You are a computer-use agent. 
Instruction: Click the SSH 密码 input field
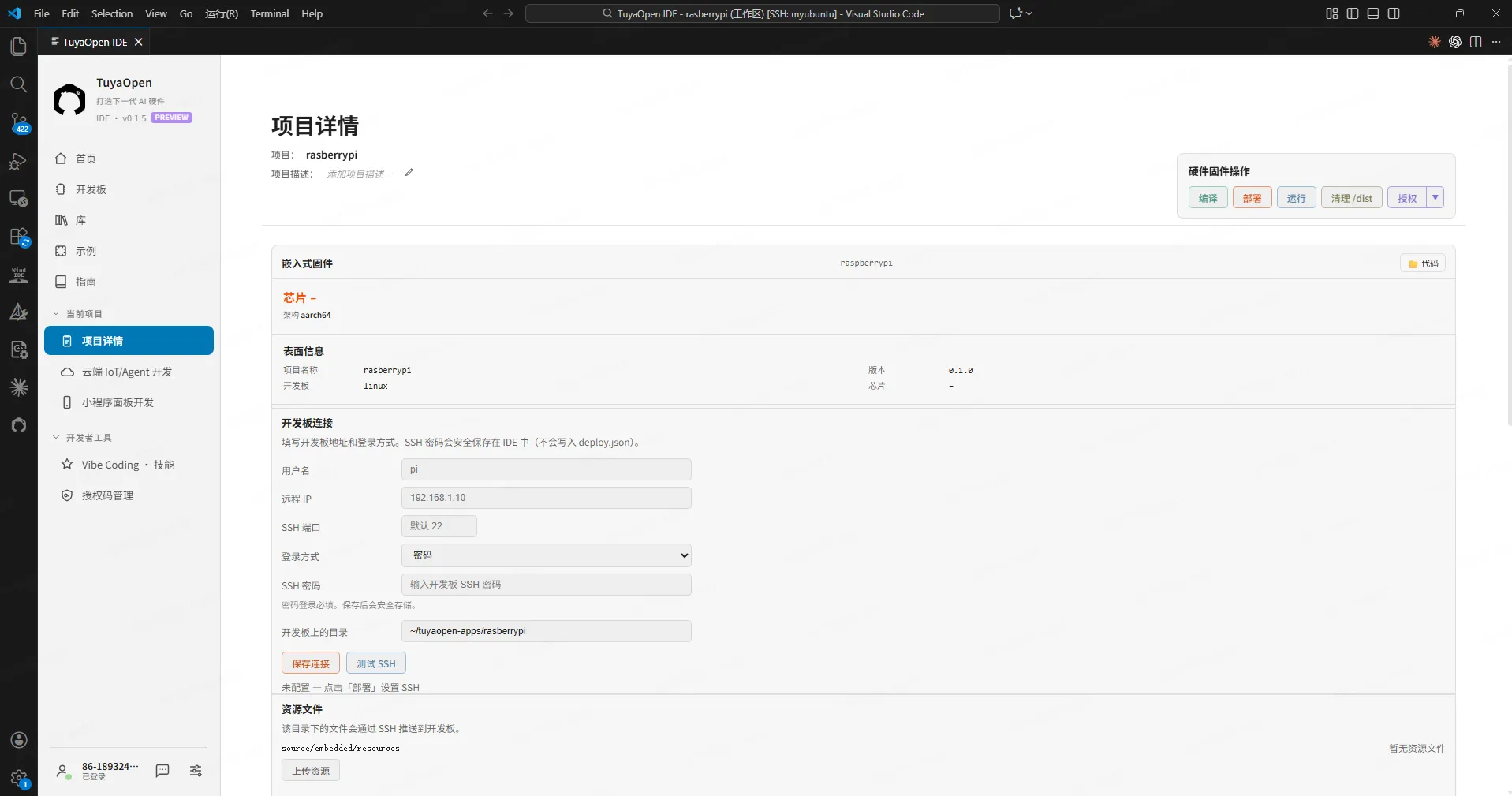pyautogui.click(x=547, y=585)
